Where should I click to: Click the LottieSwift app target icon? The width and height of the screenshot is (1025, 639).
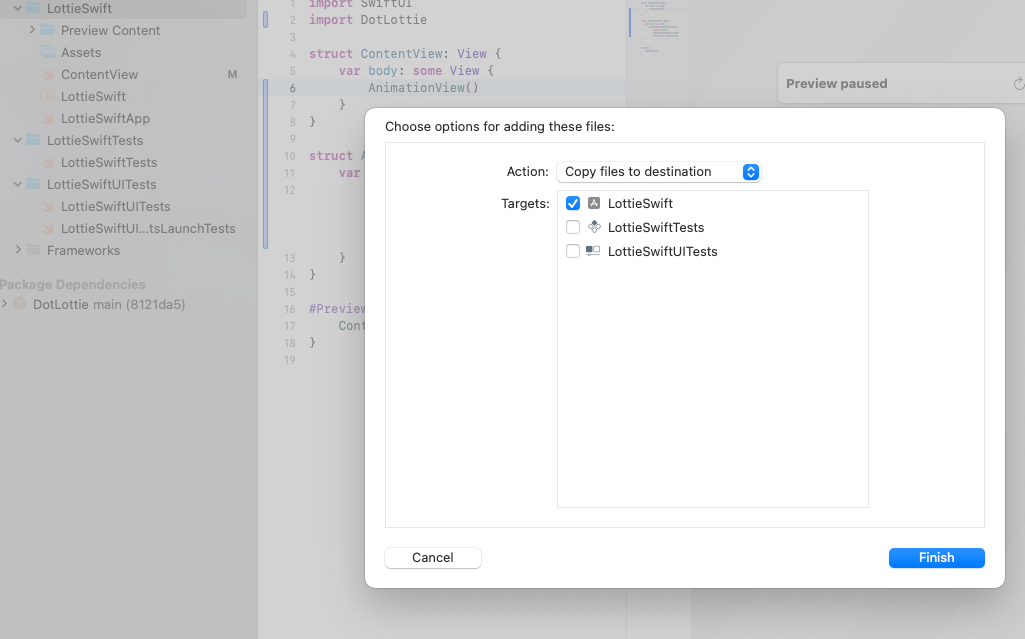594,203
